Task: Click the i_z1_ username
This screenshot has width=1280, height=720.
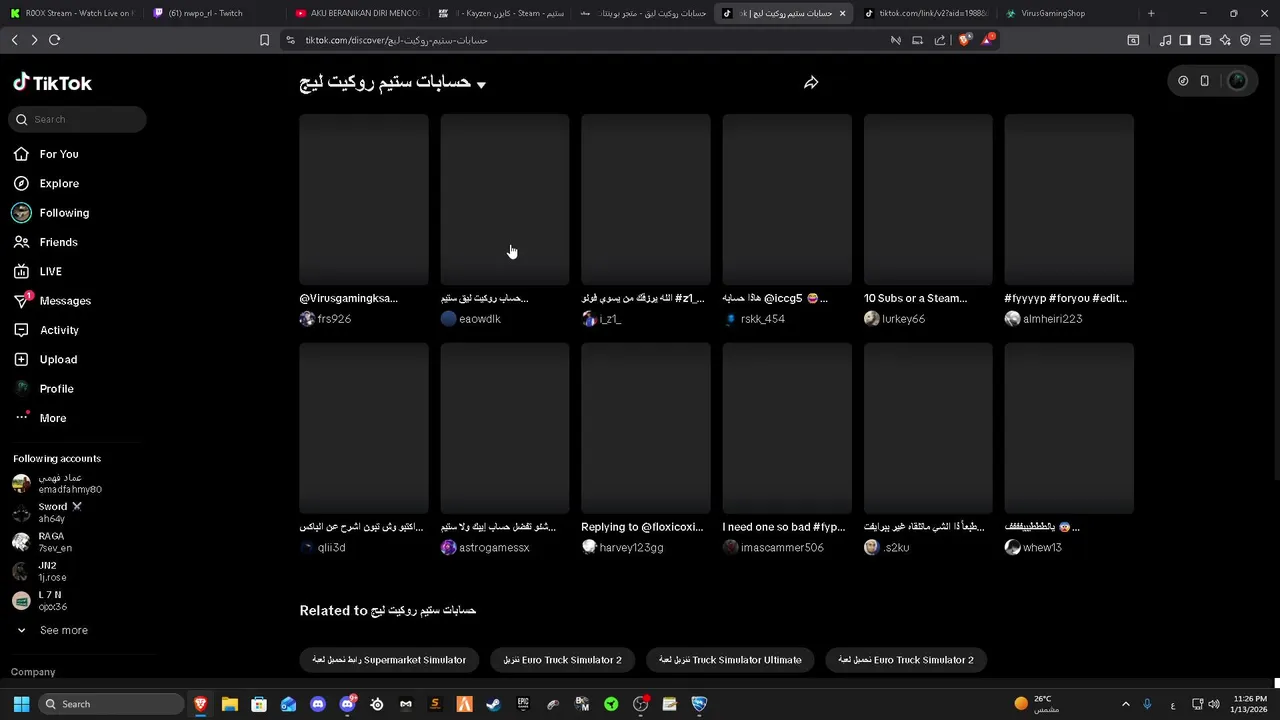Action: [x=610, y=319]
